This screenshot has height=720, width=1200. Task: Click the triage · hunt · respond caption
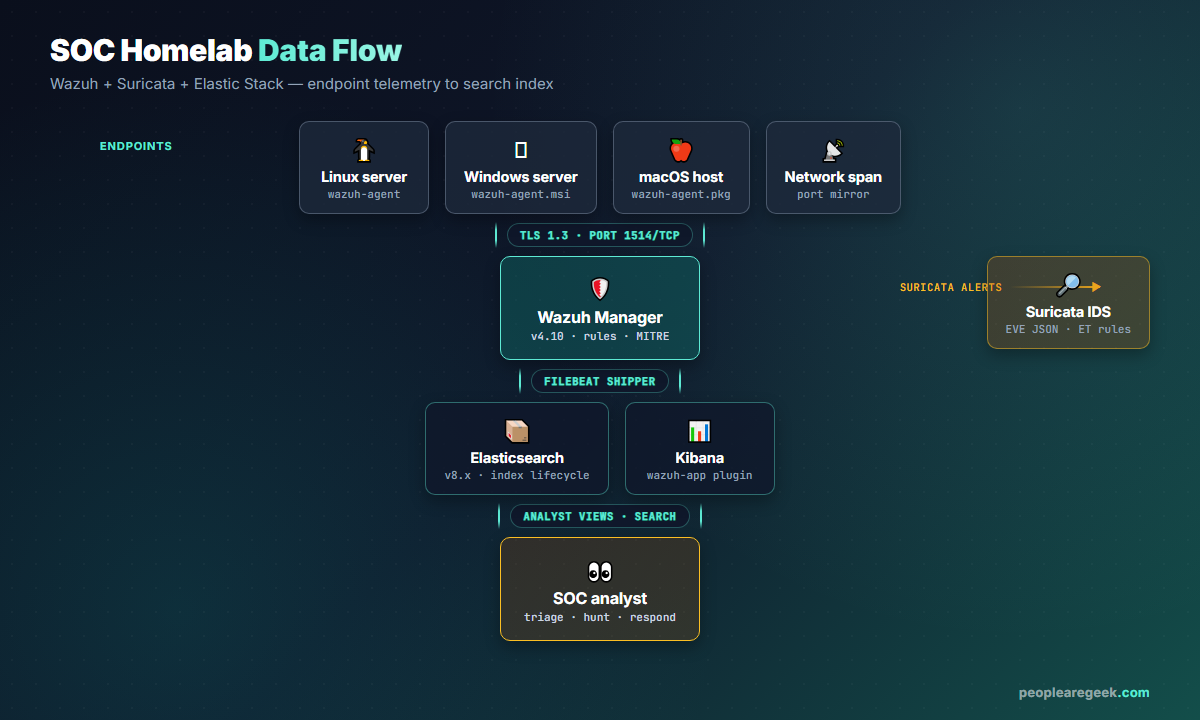coord(600,617)
